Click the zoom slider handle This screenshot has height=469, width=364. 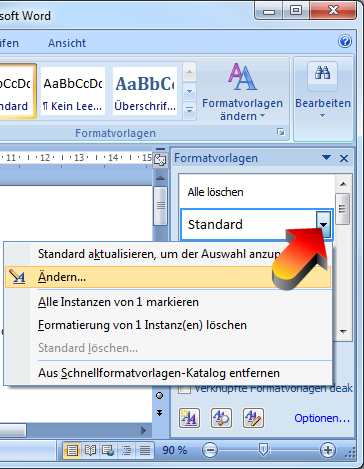coord(264,450)
